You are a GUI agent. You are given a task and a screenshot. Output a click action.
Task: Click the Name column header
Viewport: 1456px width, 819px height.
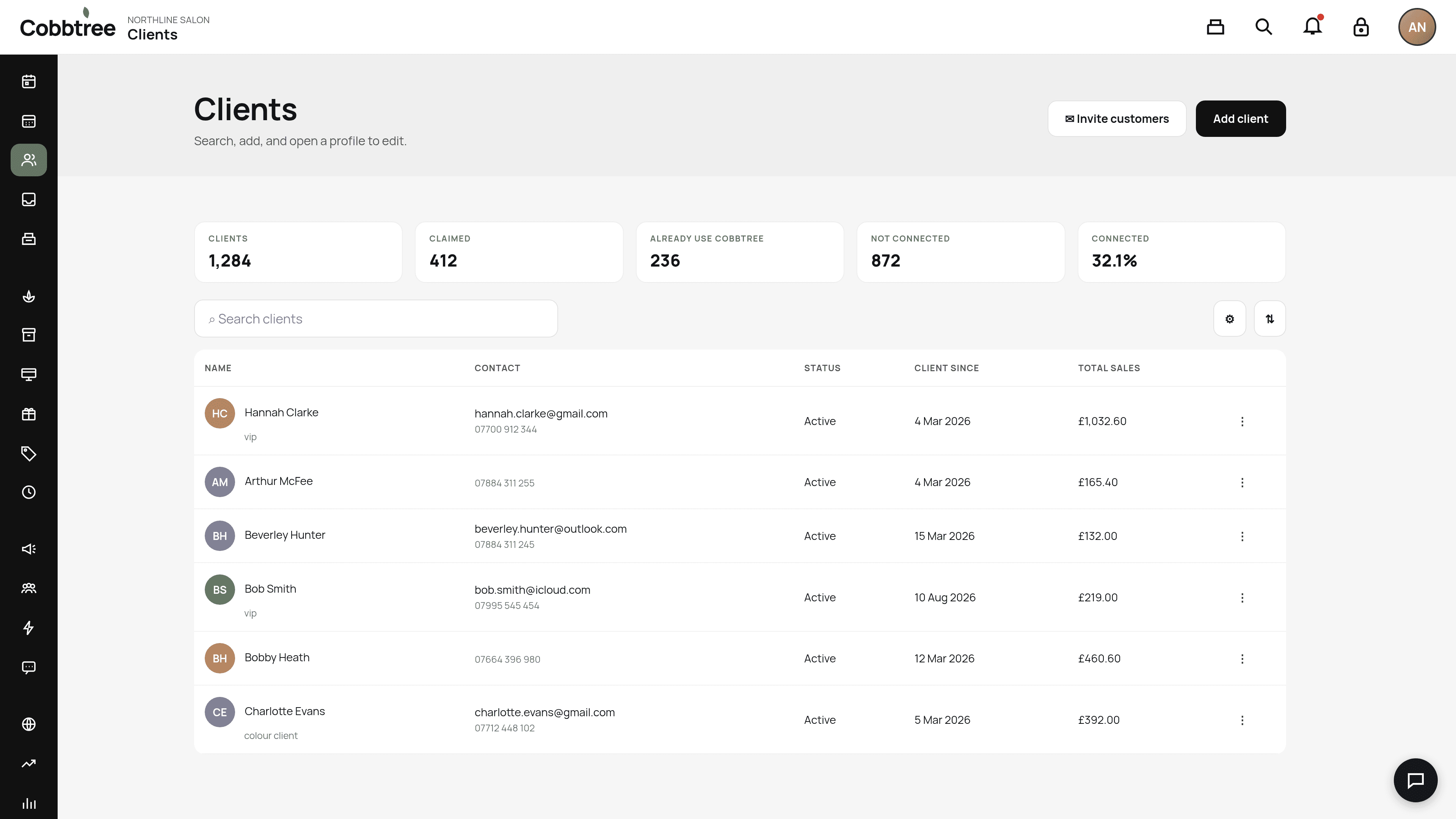(218, 368)
